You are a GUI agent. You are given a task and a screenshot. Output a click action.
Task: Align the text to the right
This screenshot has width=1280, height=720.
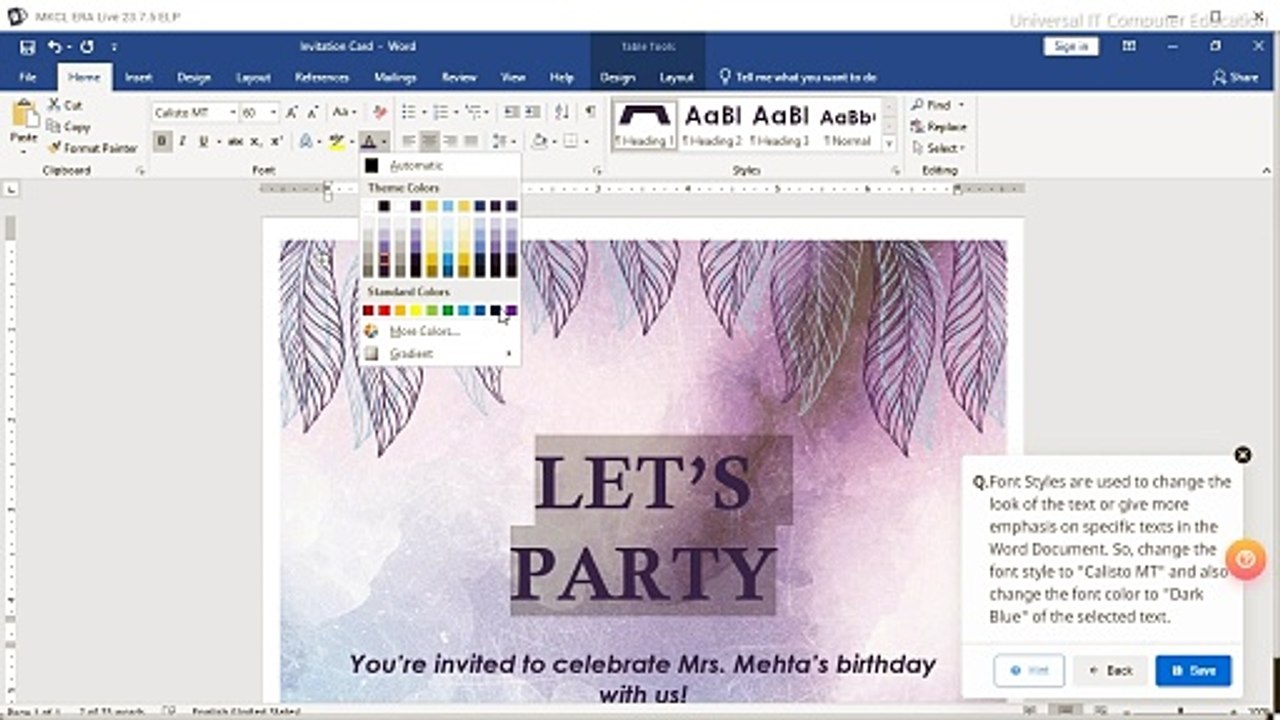(451, 142)
